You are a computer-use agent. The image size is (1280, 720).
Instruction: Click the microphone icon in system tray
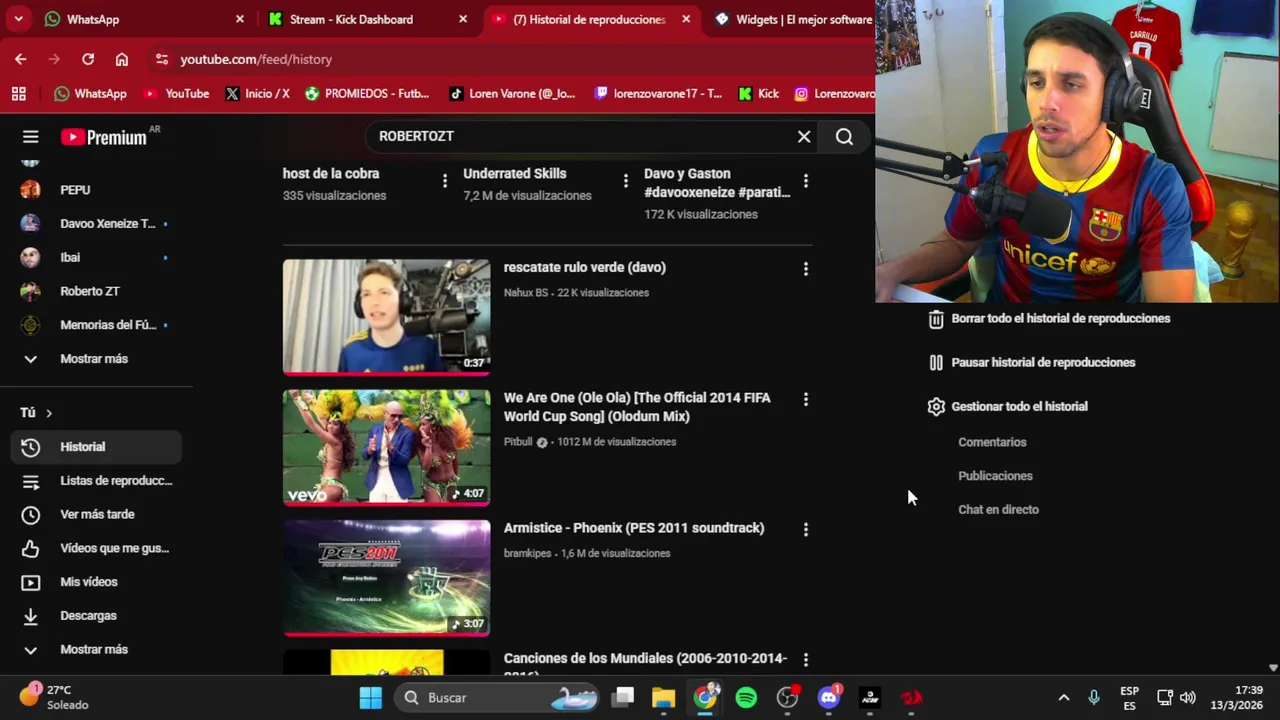tap(1094, 698)
